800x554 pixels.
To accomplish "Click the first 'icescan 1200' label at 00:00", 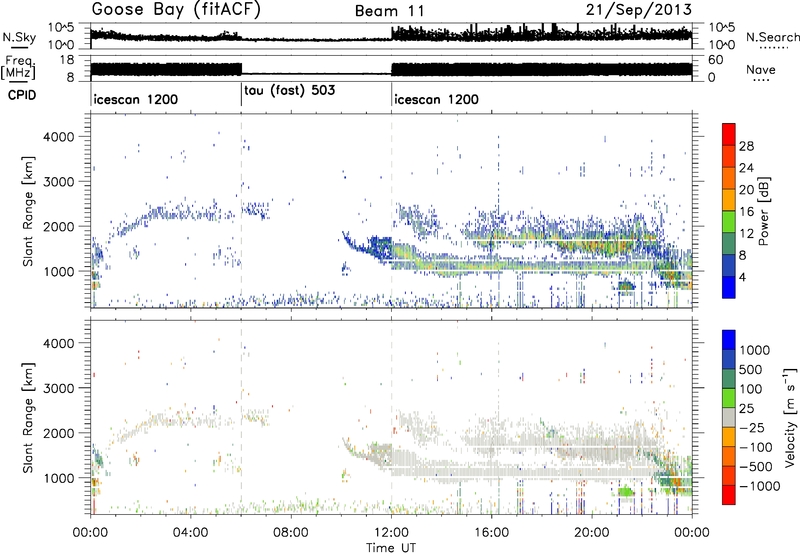I will 136,99.
